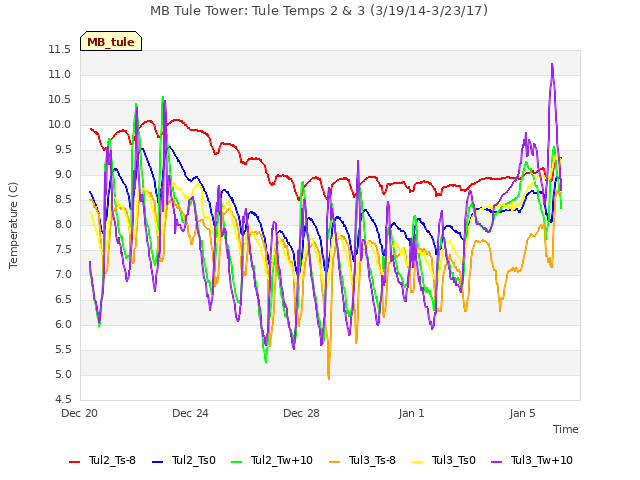640x480 pixels.
Task: Select the Tul2_Ts0 legend label
Action: click(x=193, y=460)
